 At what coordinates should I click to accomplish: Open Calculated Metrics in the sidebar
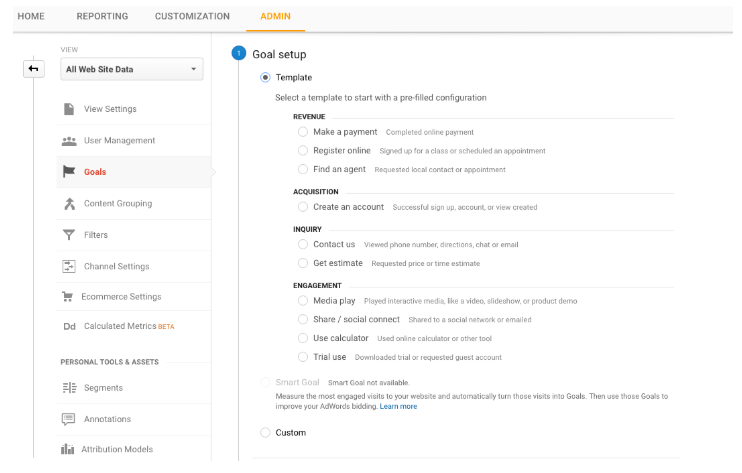(x=120, y=326)
